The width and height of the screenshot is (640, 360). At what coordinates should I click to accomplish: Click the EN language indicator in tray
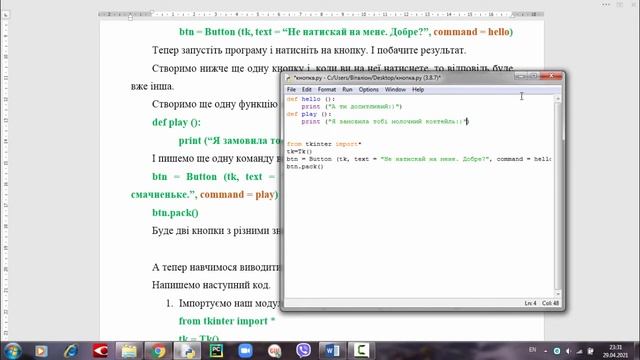pos(532,350)
